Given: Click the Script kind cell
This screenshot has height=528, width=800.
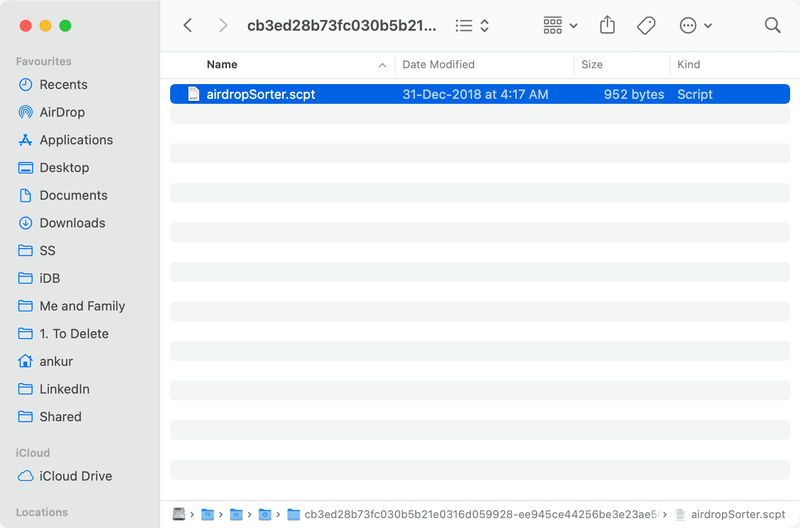Looking at the screenshot, I should (694, 94).
